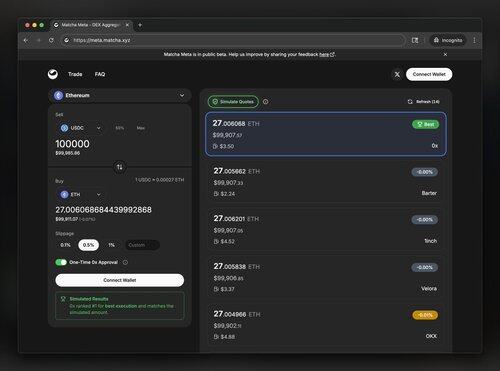This screenshot has height=371, width=500.
Task: Click the -0.00% badge on Velora quote
Action: [425, 267]
